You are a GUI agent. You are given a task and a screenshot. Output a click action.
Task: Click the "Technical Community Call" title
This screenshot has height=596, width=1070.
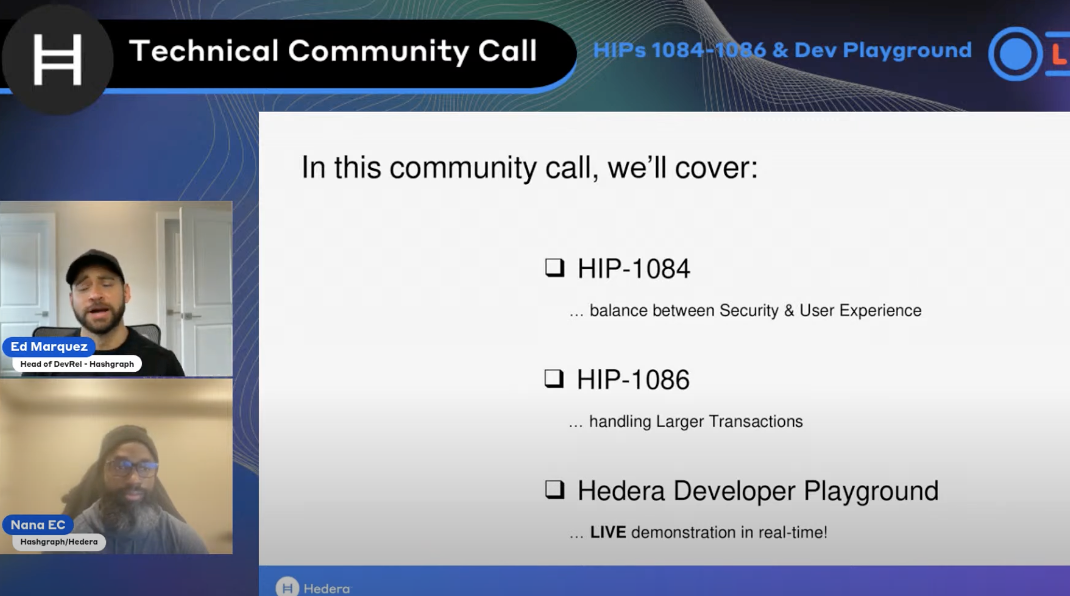pos(333,51)
